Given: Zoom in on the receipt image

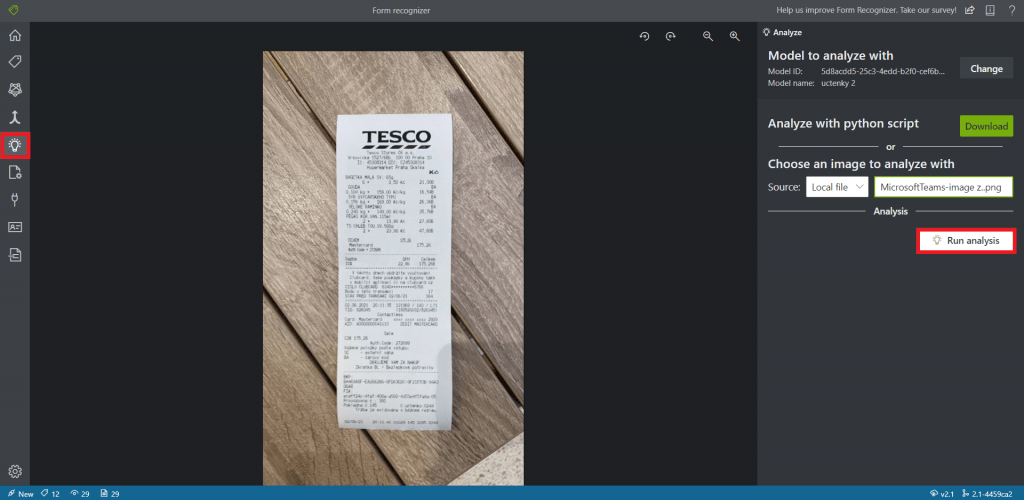Looking at the screenshot, I should (734, 36).
